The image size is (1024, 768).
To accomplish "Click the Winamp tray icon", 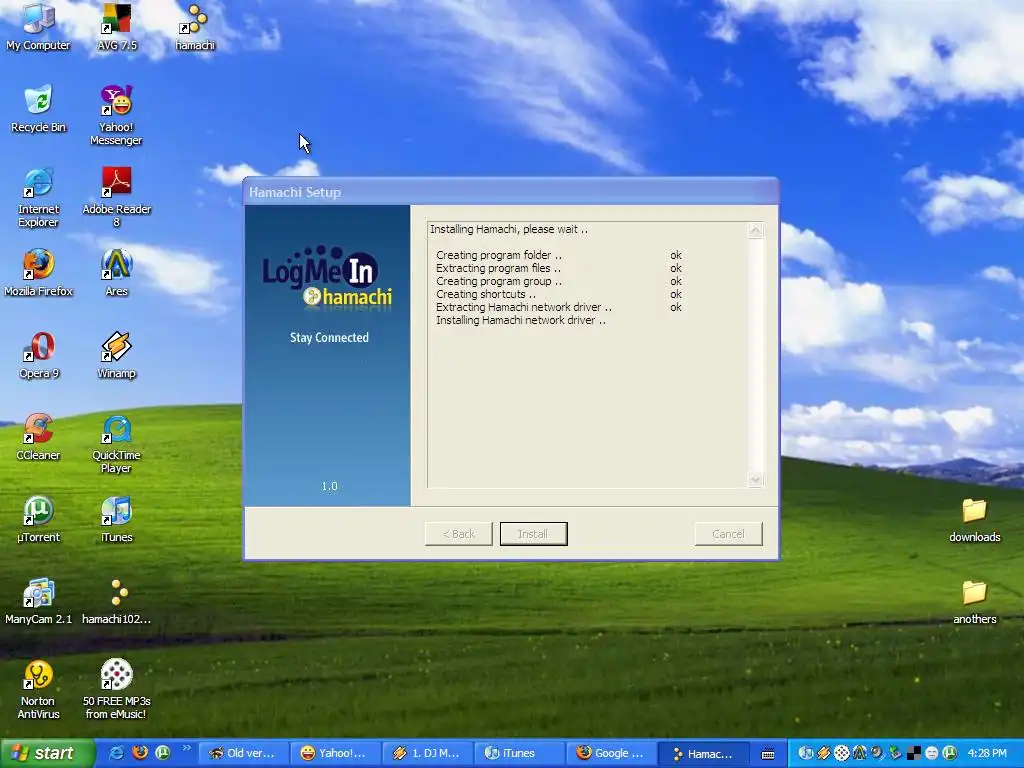I will pos(824,753).
